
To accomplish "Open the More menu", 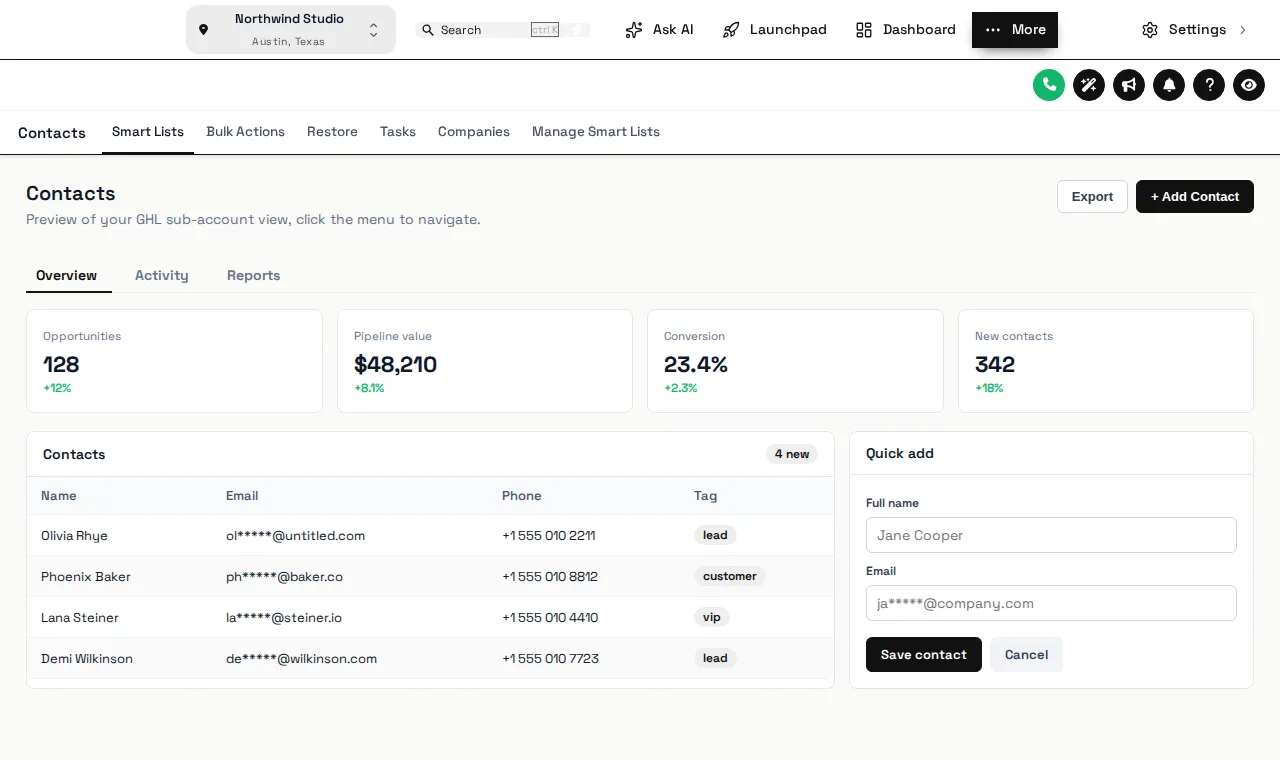I will pyautogui.click(x=1015, y=30).
